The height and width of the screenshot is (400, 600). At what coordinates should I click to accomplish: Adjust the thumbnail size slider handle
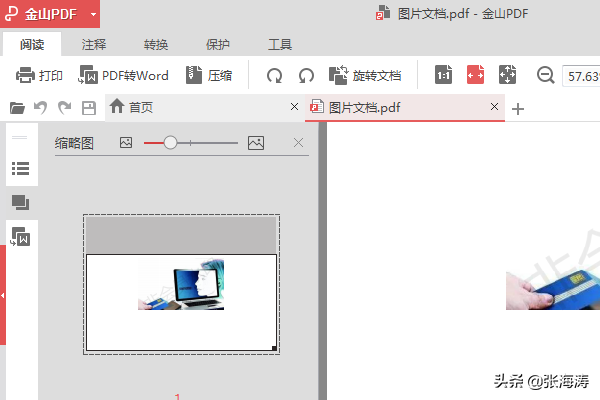click(170, 143)
